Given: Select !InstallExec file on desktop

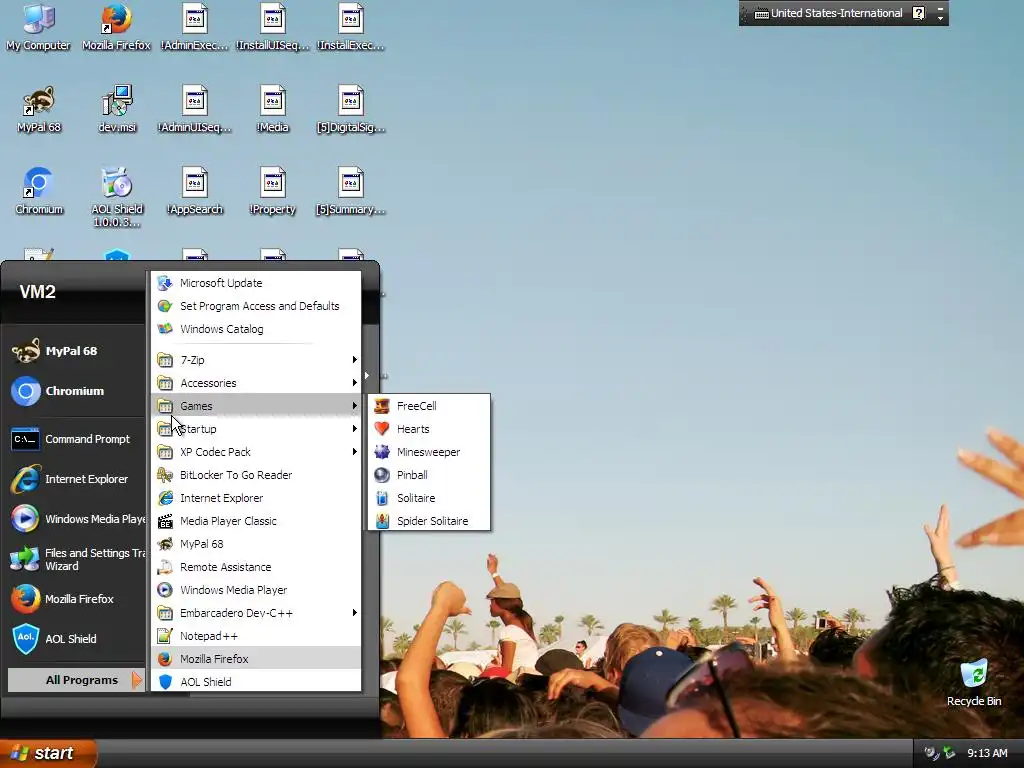Looking at the screenshot, I should tap(351, 27).
